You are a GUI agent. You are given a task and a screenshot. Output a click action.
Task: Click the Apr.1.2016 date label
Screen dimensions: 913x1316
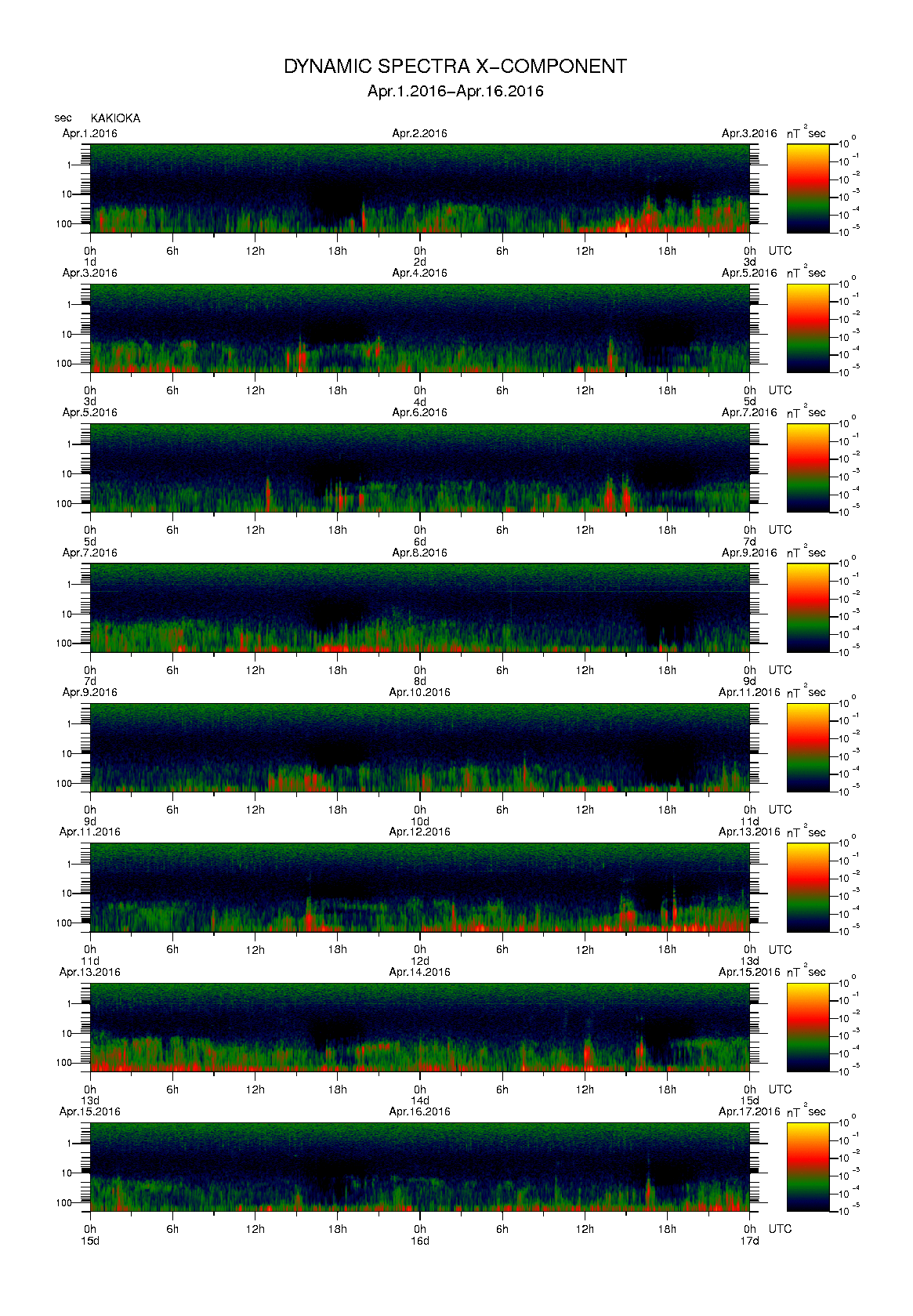[x=90, y=133]
